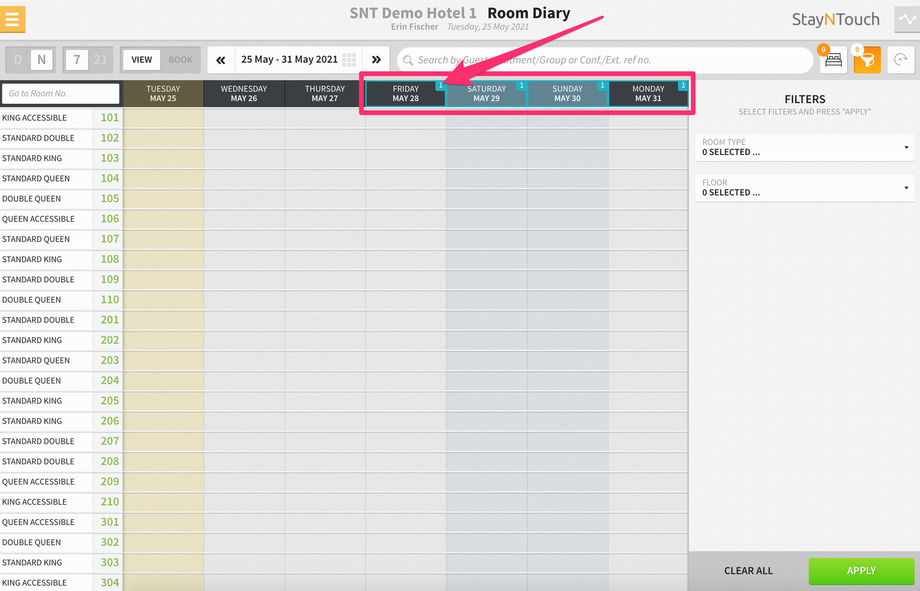Click Standard Queen label for room 104
The image size is (920, 591).
pyautogui.click(x=36, y=178)
